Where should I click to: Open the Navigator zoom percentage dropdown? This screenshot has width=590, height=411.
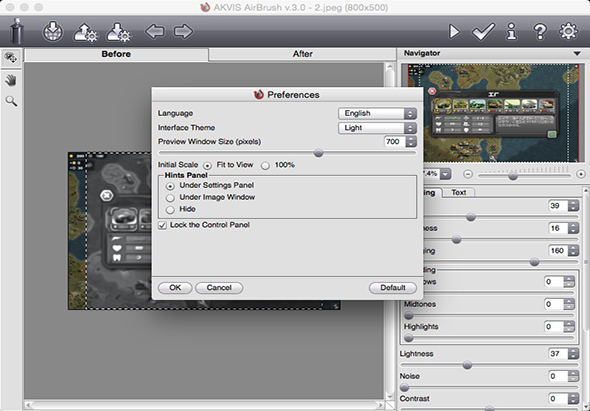pyautogui.click(x=446, y=174)
